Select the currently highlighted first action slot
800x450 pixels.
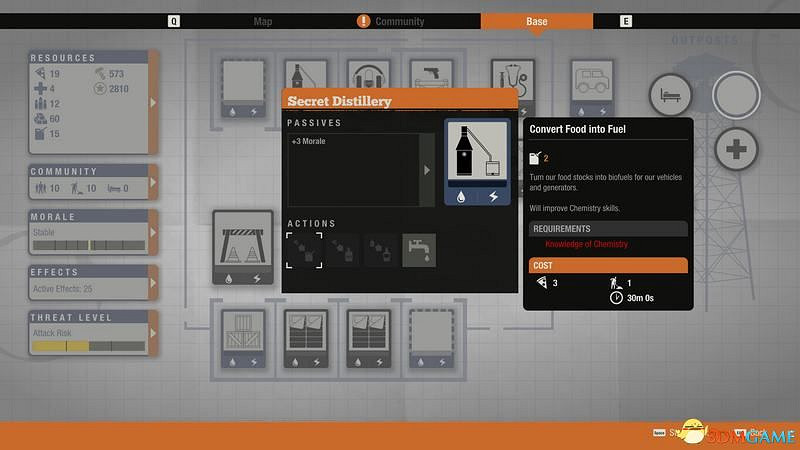(x=305, y=250)
